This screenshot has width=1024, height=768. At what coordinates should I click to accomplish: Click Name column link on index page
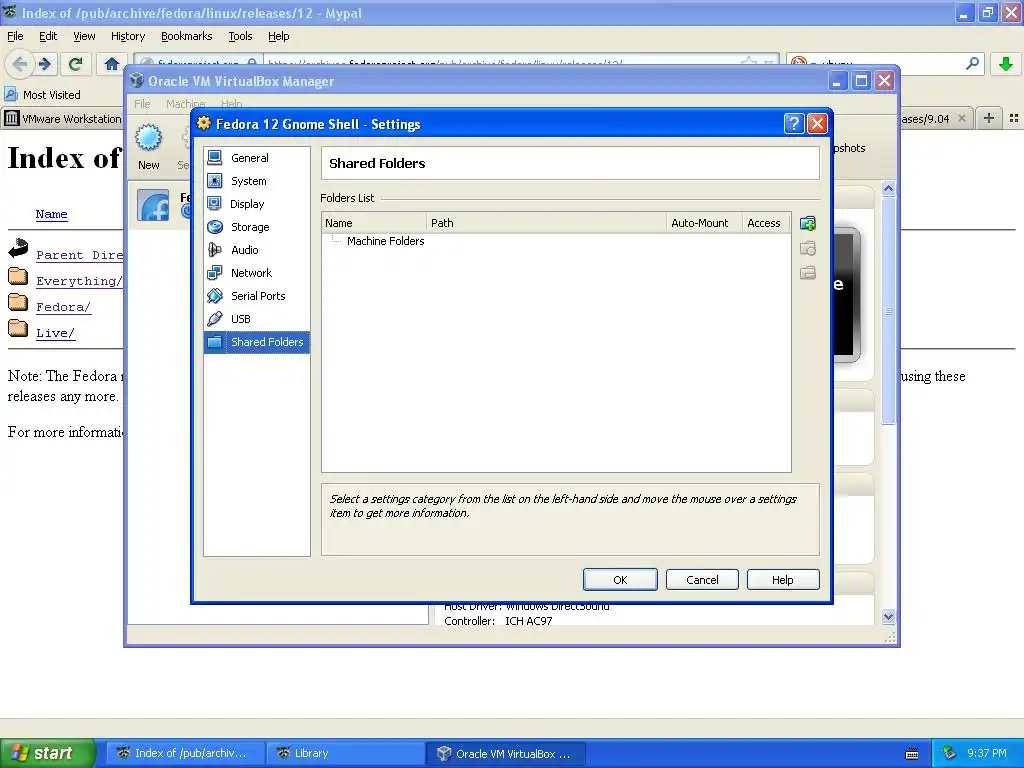click(x=52, y=214)
